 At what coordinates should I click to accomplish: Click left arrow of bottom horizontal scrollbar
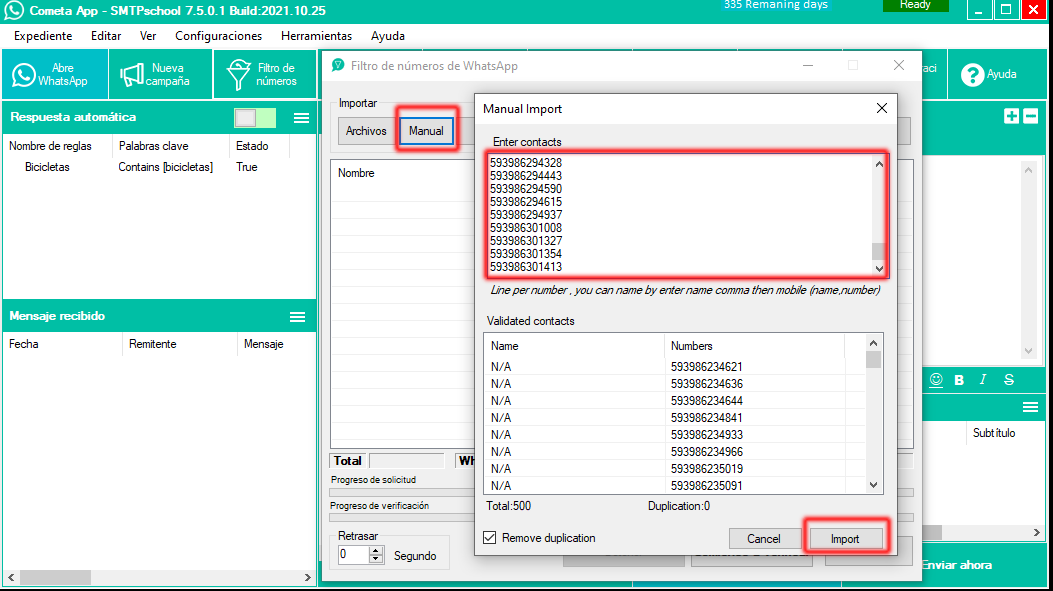[x=11, y=577]
